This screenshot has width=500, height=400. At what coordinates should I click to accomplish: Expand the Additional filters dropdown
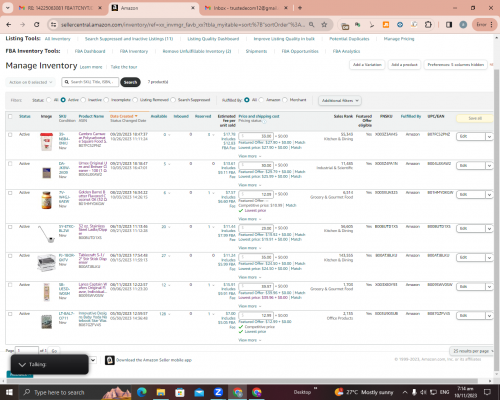coord(340,100)
